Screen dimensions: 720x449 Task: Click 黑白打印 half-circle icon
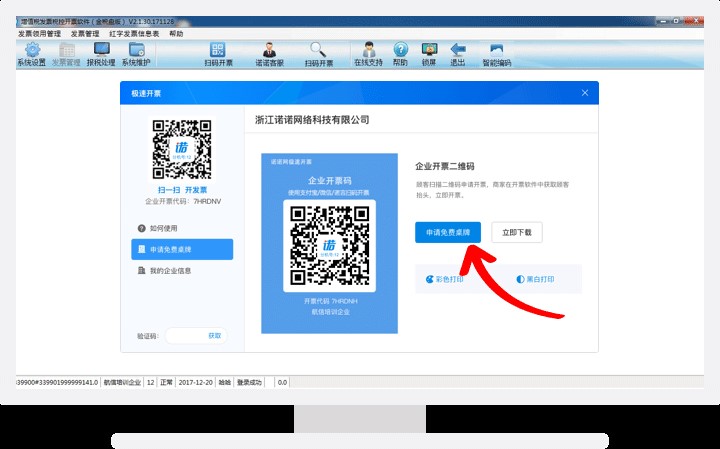pyautogui.click(x=520, y=279)
